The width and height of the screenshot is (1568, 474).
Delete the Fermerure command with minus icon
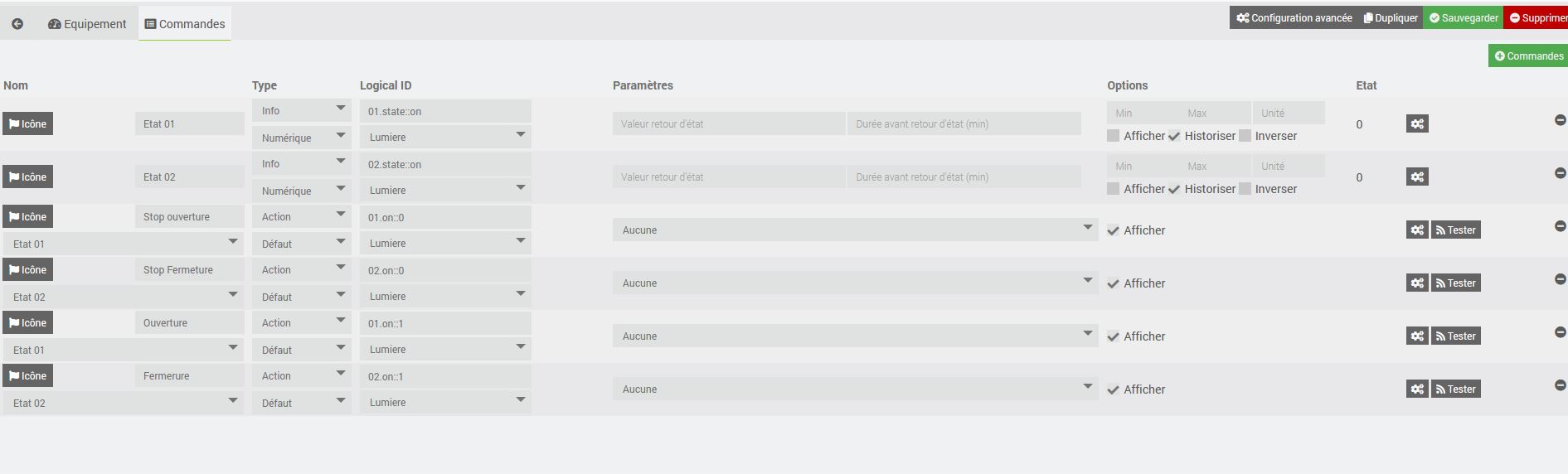1560,385
